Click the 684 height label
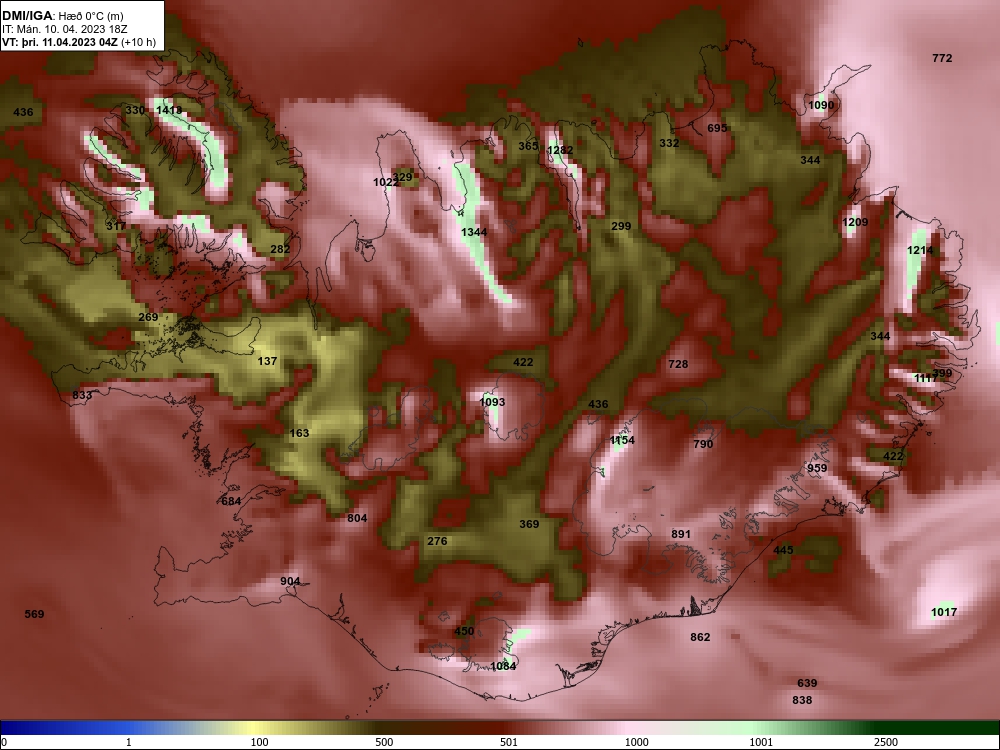Image resolution: width=1000 pixels, height=750 pixels. [231, 501]
